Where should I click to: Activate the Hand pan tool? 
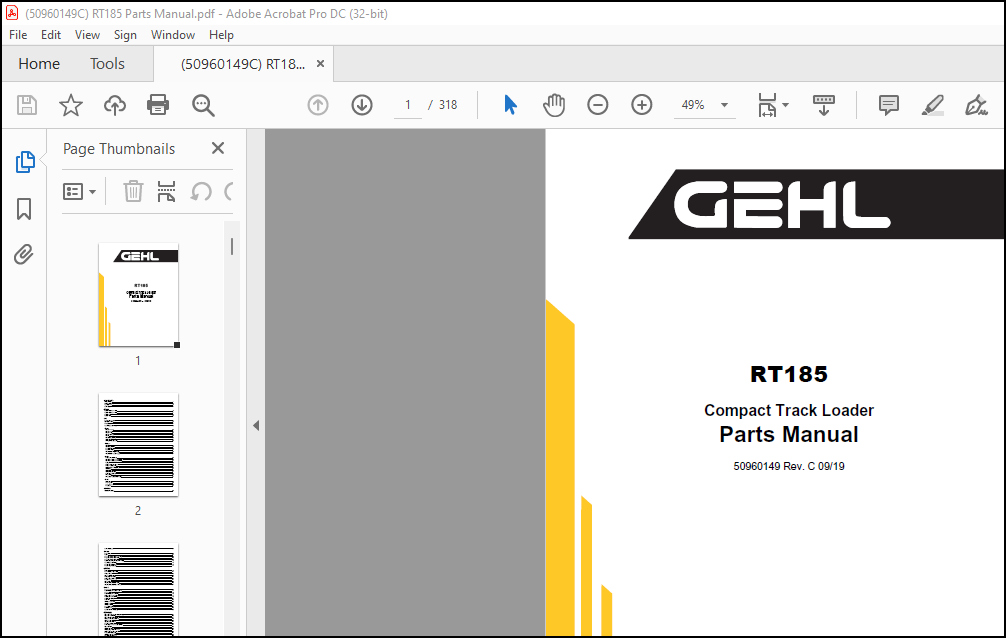554,105
